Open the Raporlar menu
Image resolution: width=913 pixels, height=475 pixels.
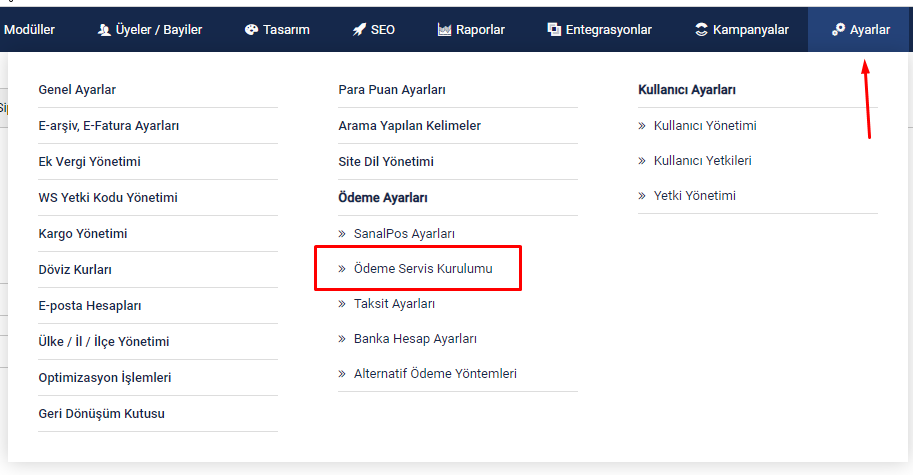point(473,30)
